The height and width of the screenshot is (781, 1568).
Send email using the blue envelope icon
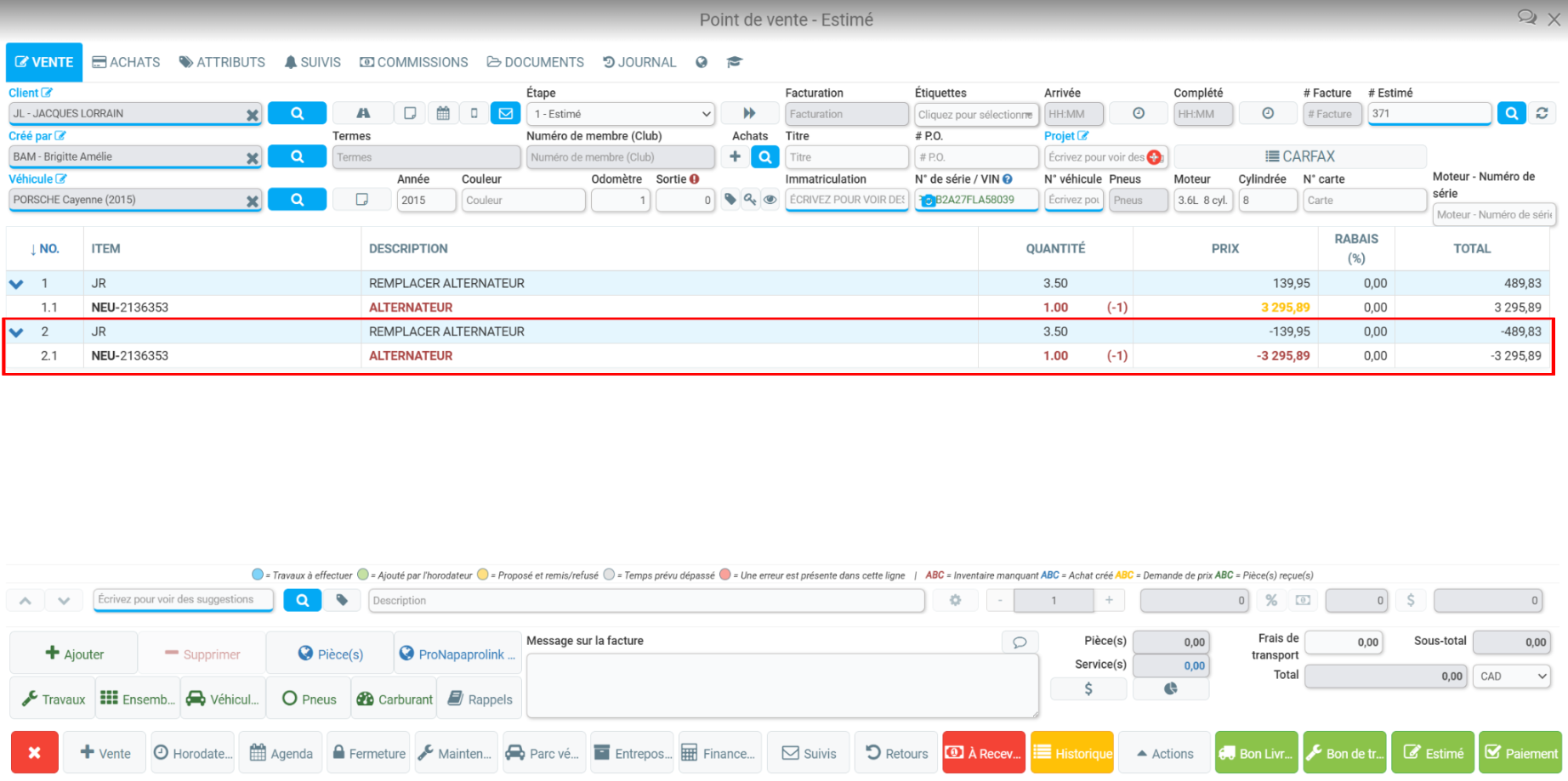pyautogui.click(x=506, y=113)
